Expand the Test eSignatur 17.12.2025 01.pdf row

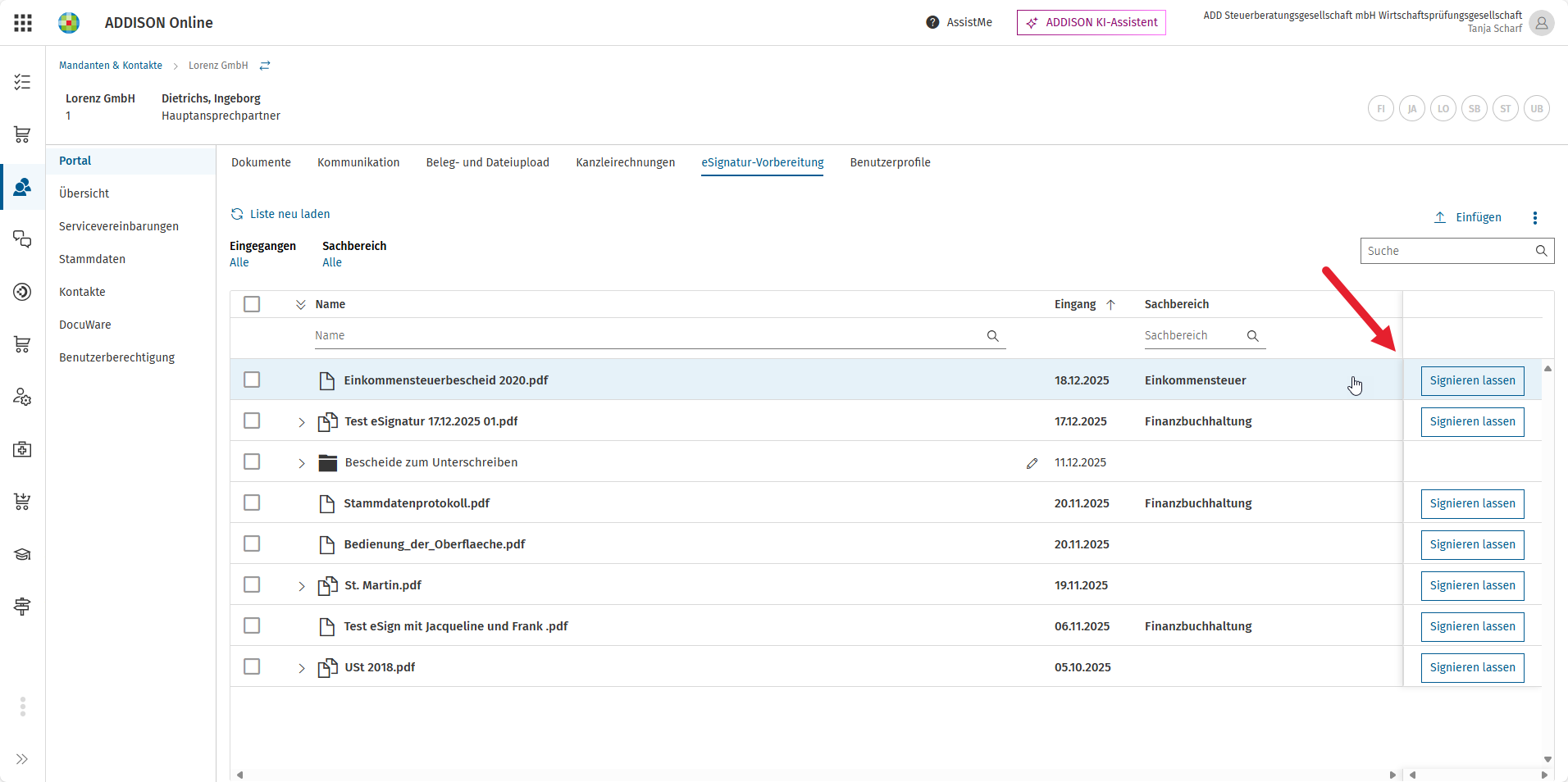tap(301, 422)
